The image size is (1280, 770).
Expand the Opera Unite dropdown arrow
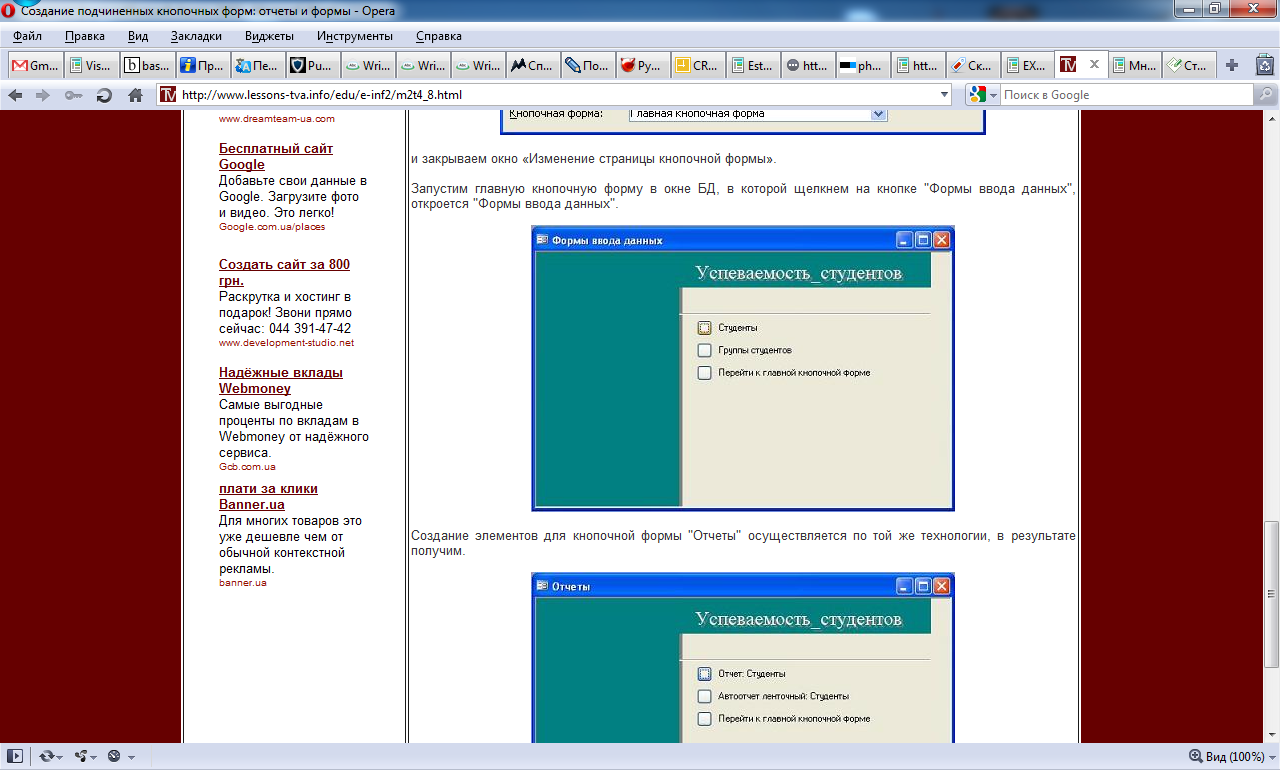click(95, 757)
